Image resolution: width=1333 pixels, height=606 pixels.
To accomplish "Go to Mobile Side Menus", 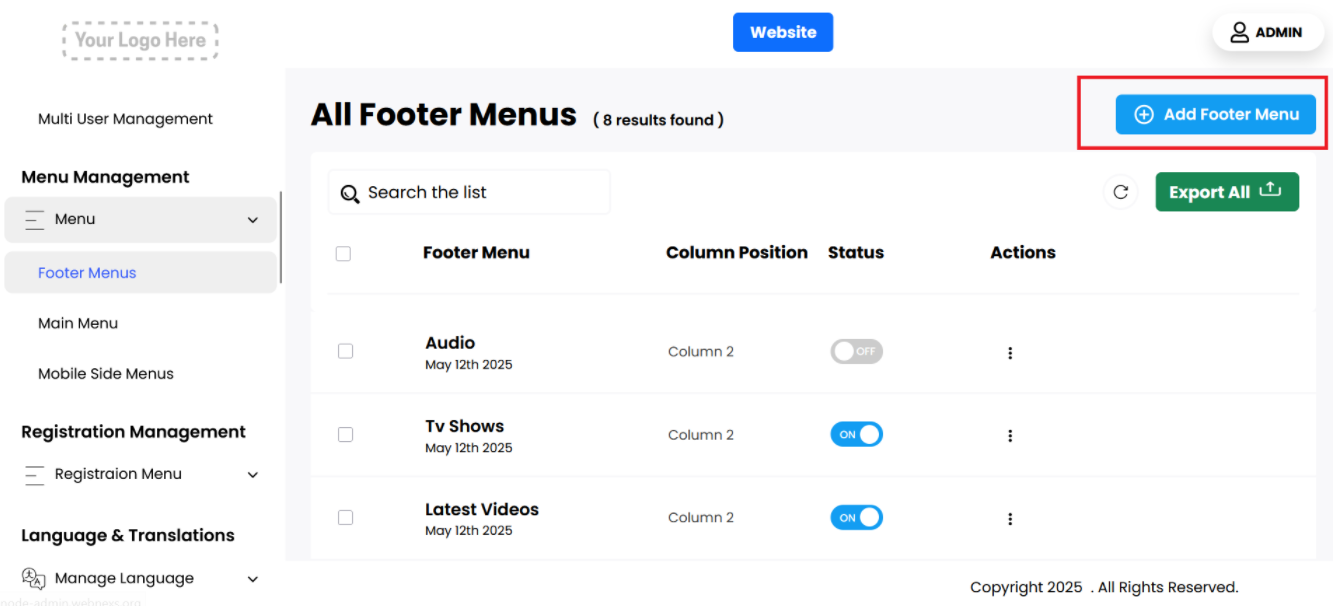I will (106, 374).
